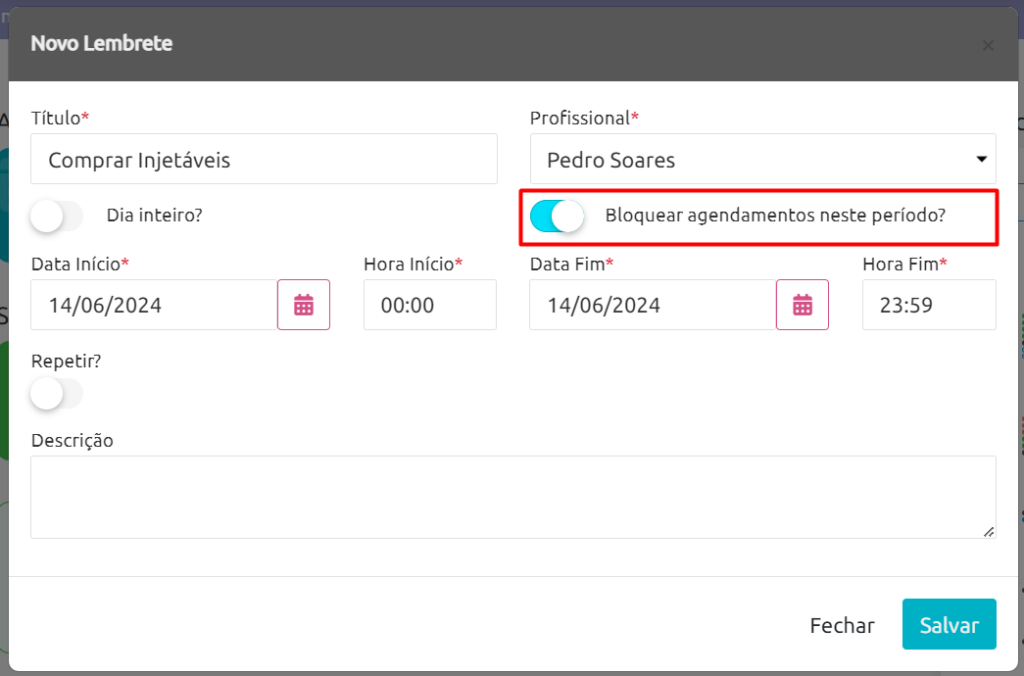Open the calendar picker for Data Fim
The height and width of the screenshot is (676, 1024).
(x=802, y=304)
